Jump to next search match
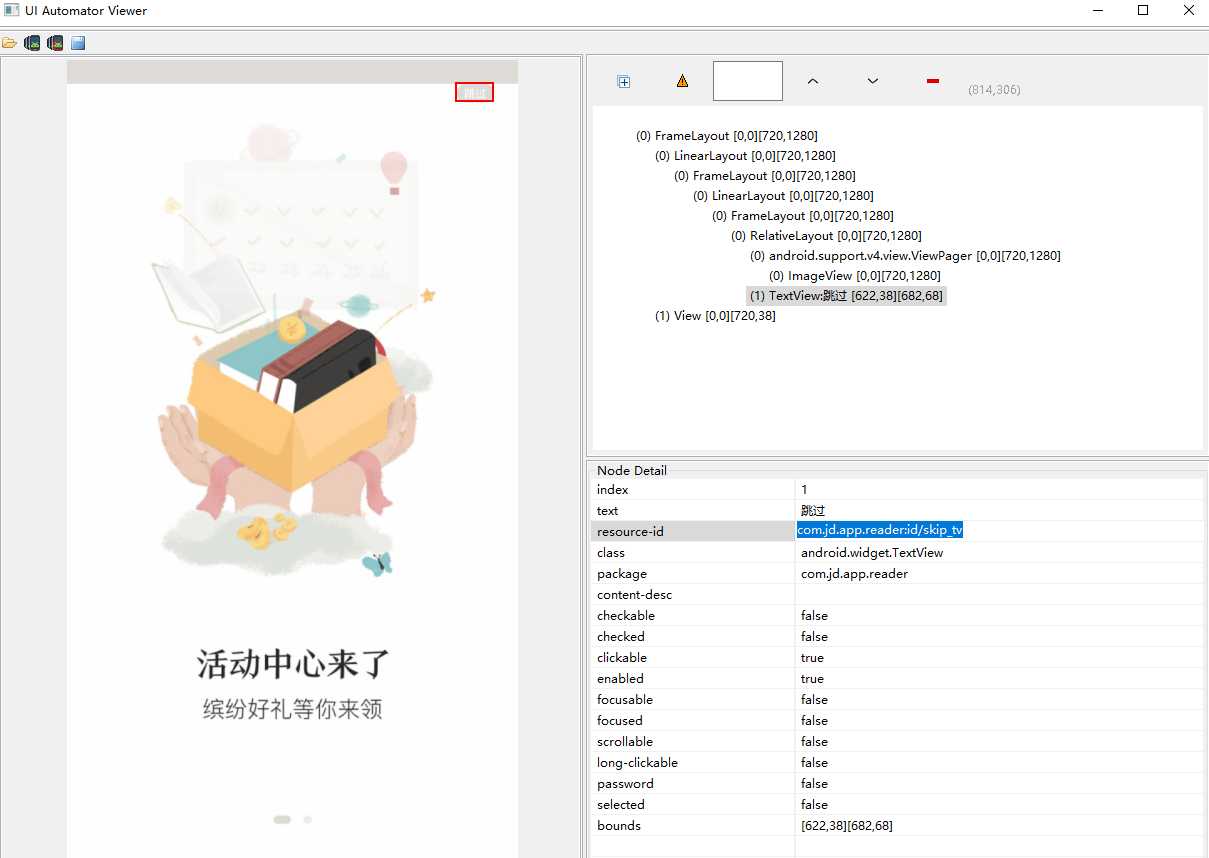Image resolution: width=1209 pixels, height=858 pixels. pyautogui.click(x=871, y=81)
